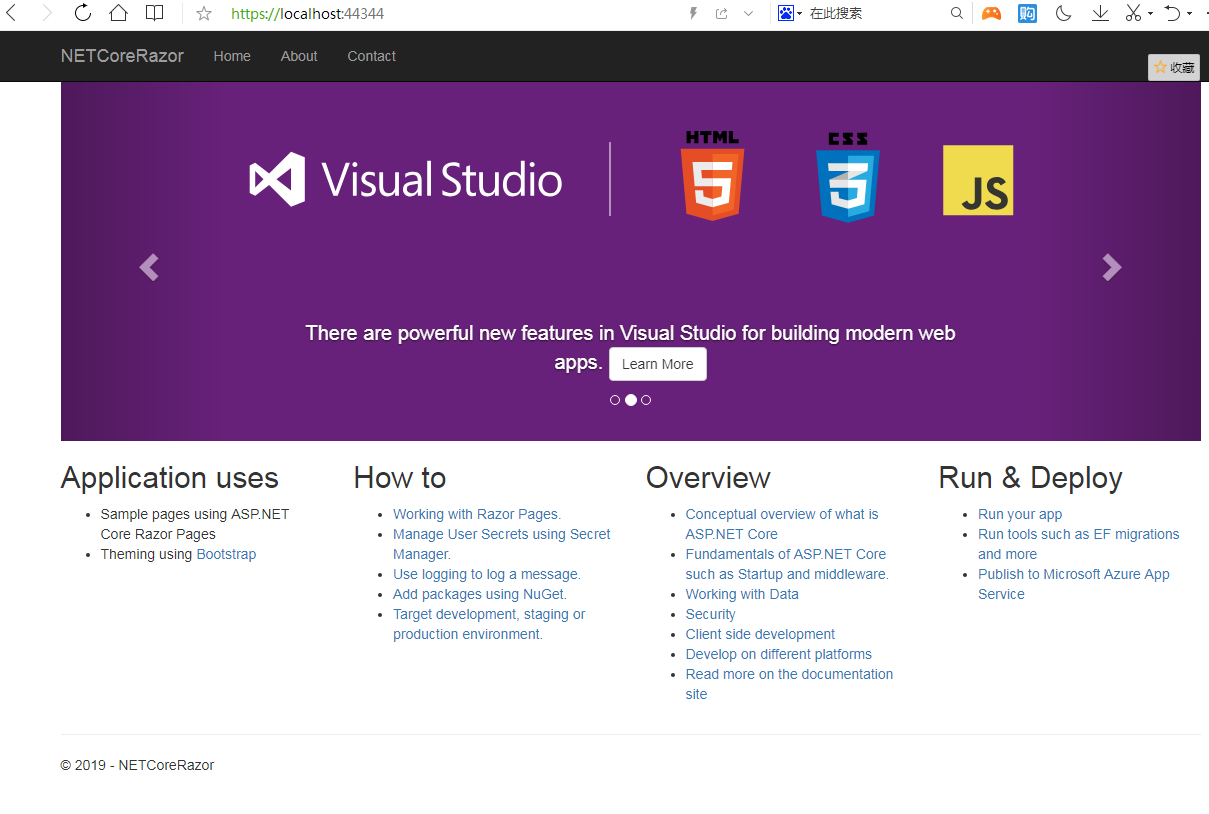The width and height of the screenshot is (1209, 814).
Task: Click Sample pages using ASP.NET Core text
Action: (195, 524)
